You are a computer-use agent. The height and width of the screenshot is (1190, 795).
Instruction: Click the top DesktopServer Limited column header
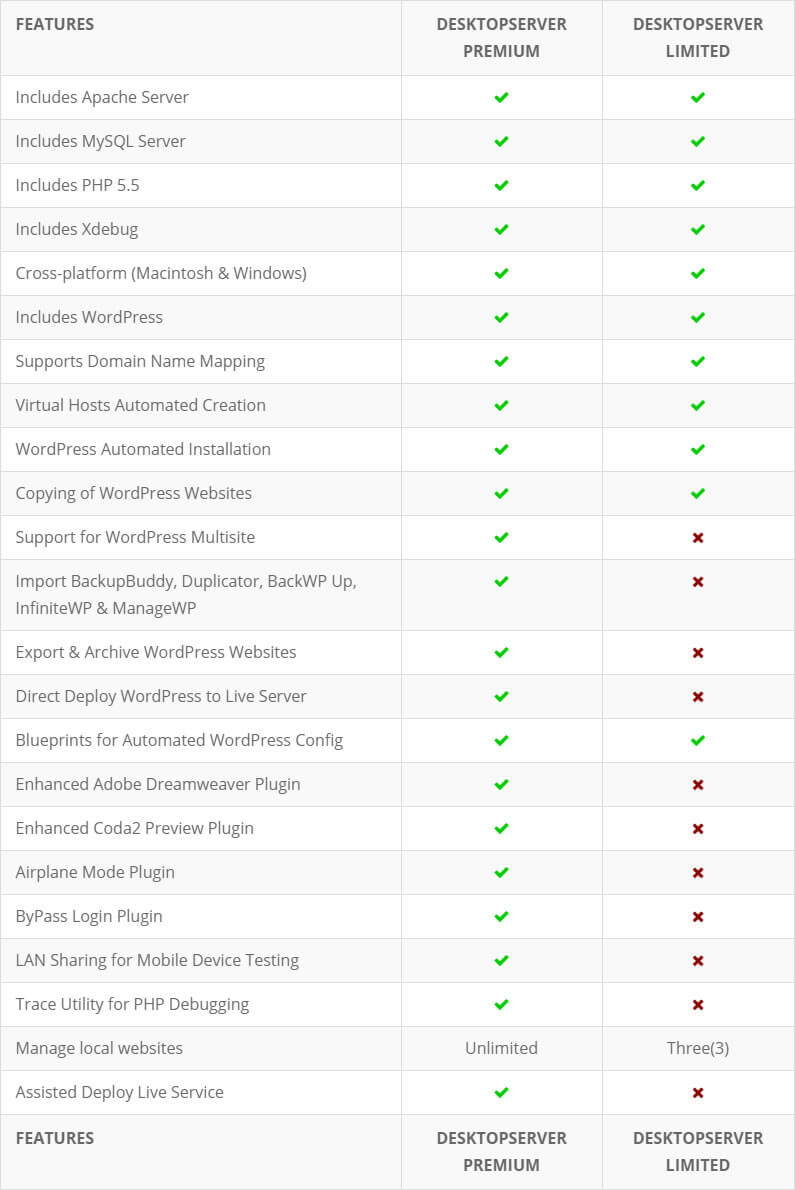[x=698, y=38]
